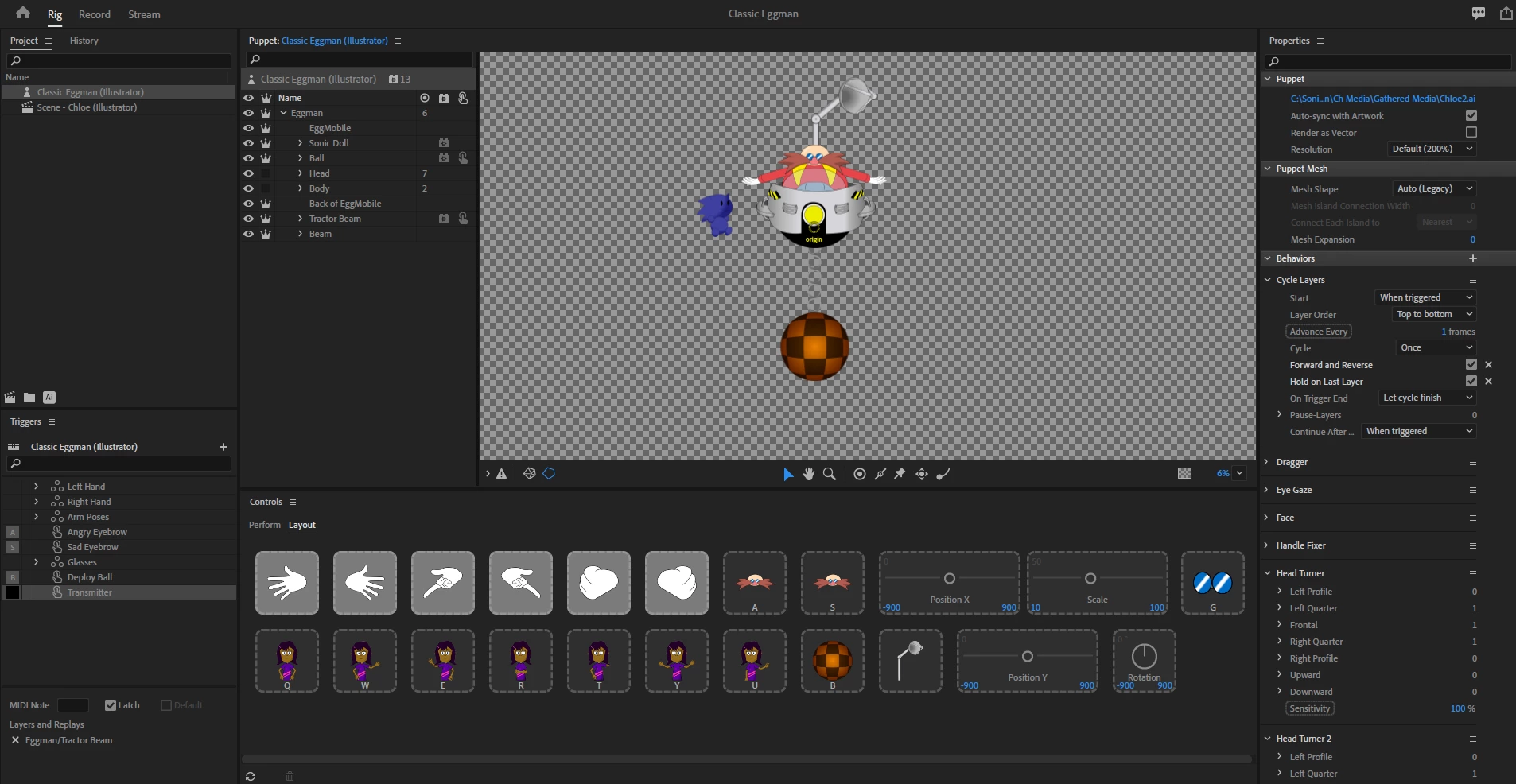
Task: Click the mesh display icon
Action: (530, 474)
